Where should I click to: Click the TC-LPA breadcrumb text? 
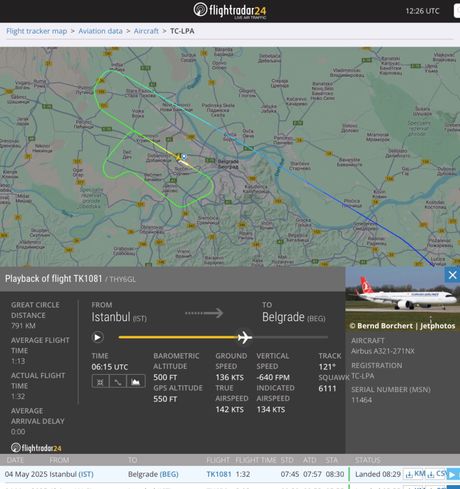click(182, 31)
